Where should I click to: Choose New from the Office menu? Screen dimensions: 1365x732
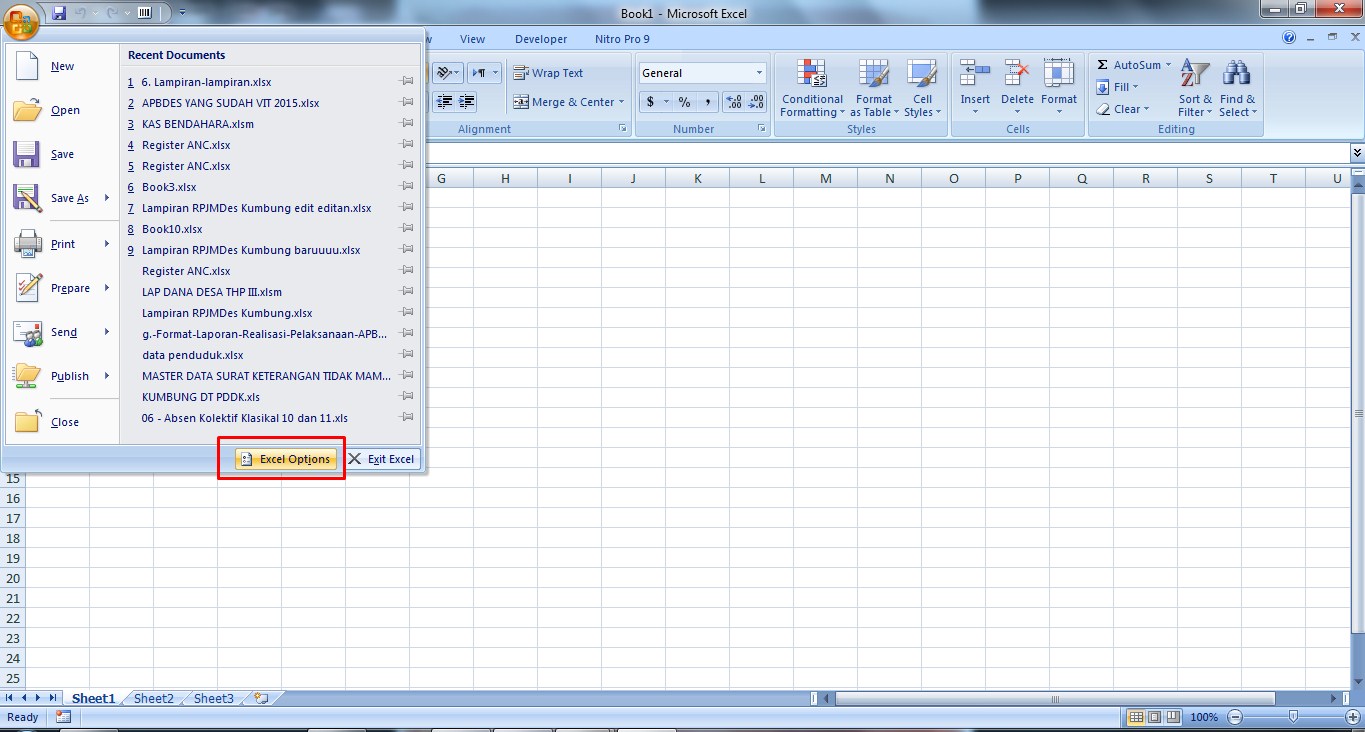tap(62, 66)
